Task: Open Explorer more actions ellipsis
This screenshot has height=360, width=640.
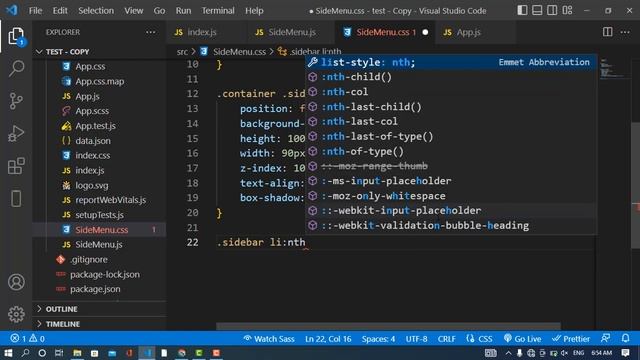Action: click(151, 32)
